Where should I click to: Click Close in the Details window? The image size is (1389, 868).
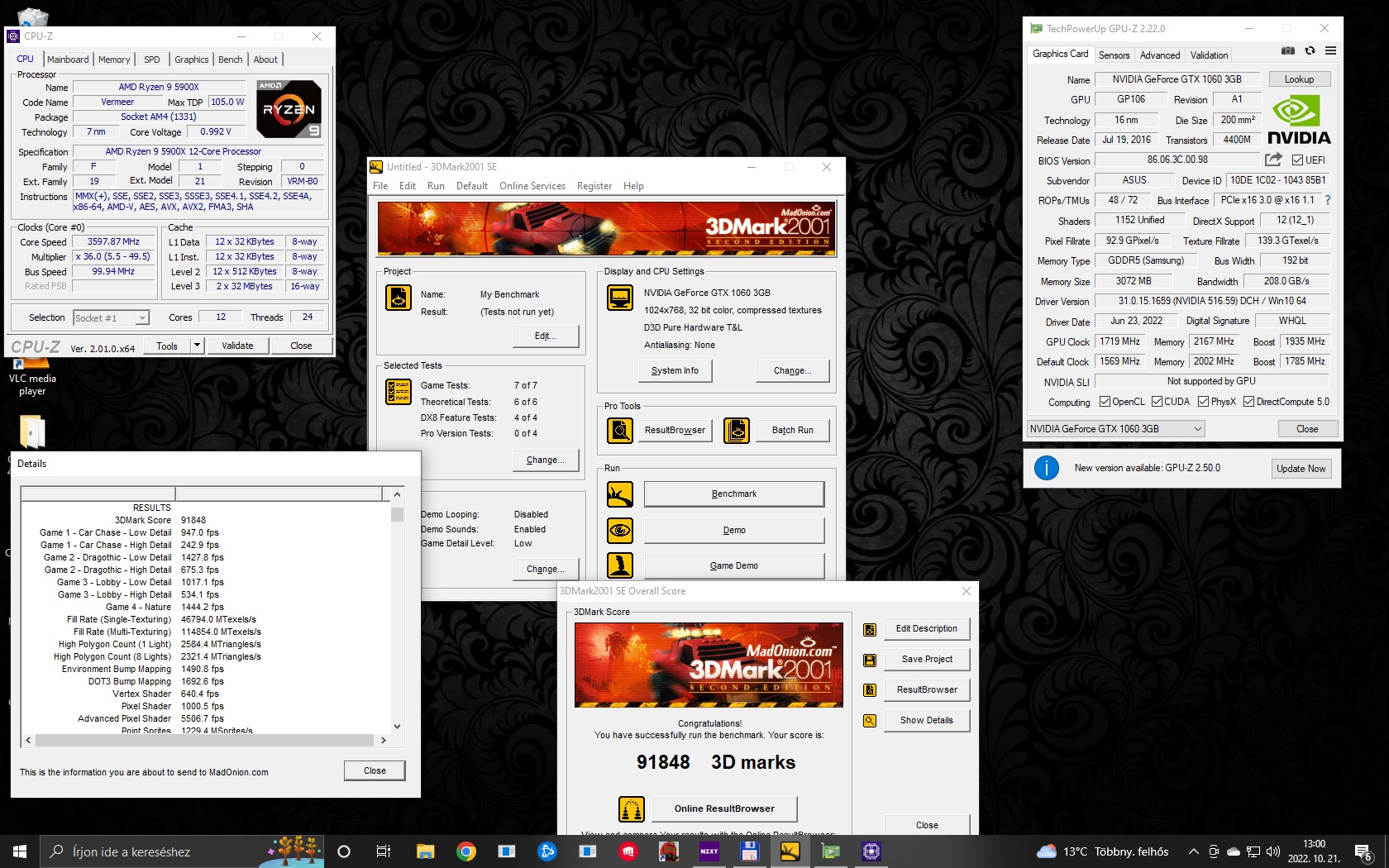375,770
